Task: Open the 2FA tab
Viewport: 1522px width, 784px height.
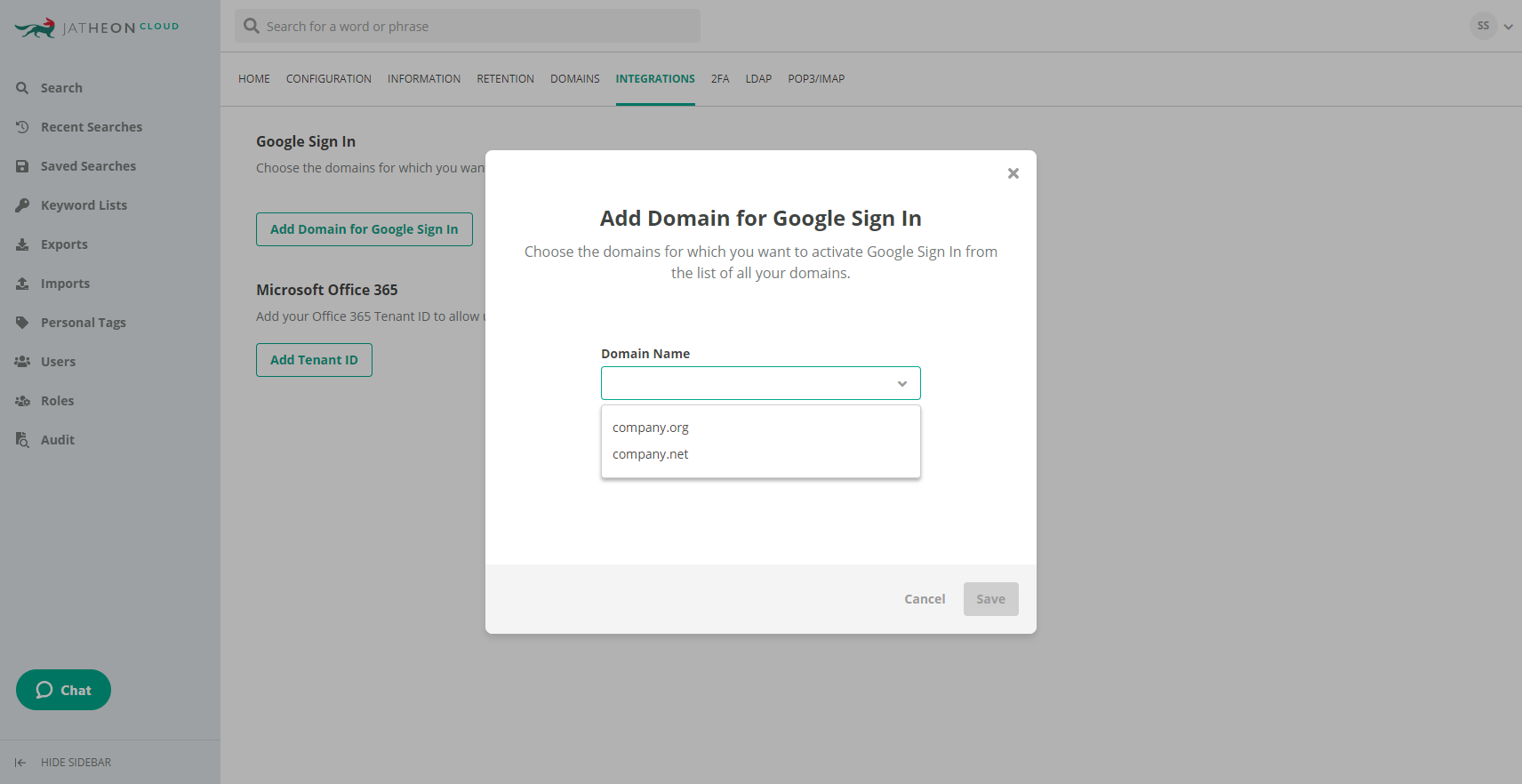Action: click(720, 79)
